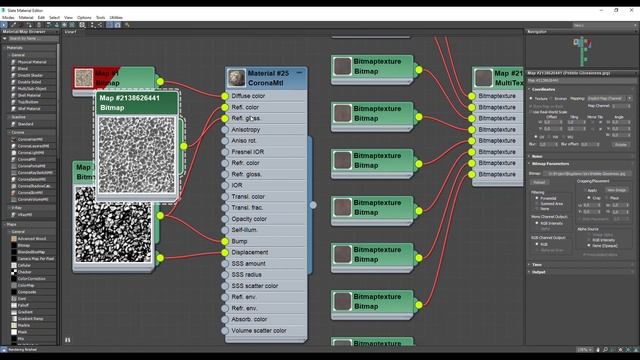
Task: Click output socket of top Bitmaptexture node
Action: 419,70
